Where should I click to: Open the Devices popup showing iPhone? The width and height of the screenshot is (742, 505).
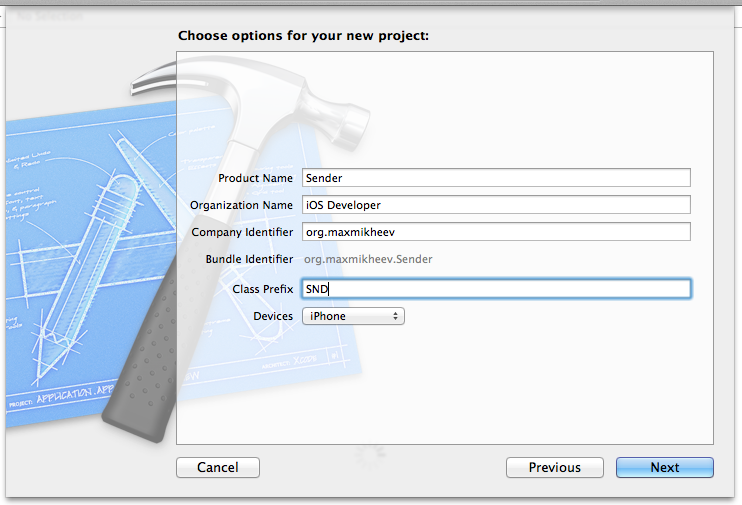353,316
